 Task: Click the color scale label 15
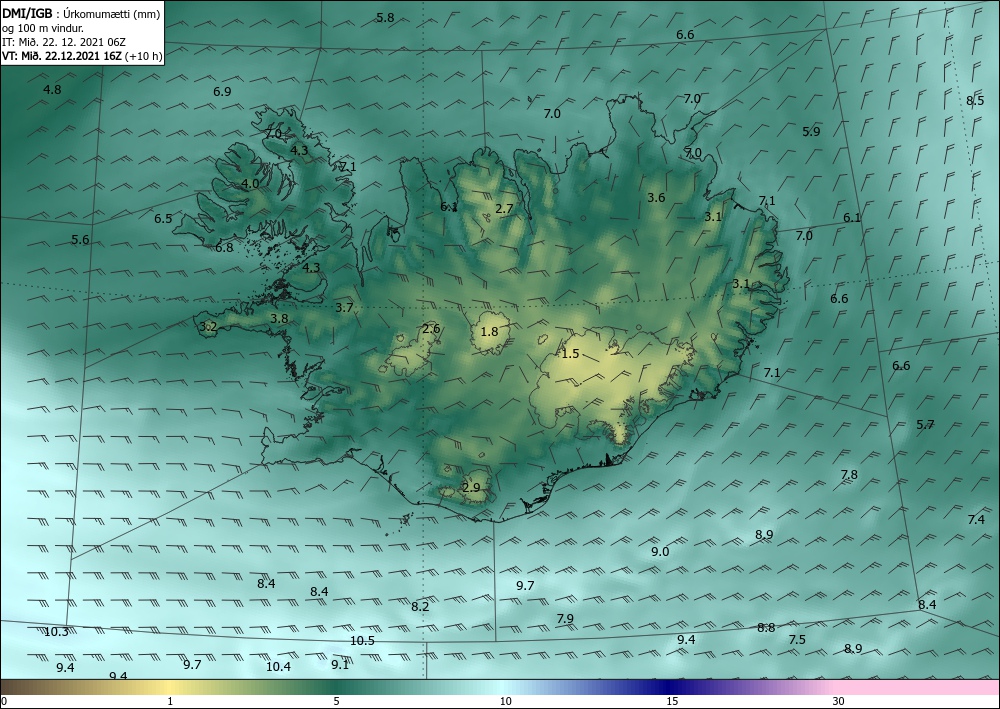pos(672,702)
